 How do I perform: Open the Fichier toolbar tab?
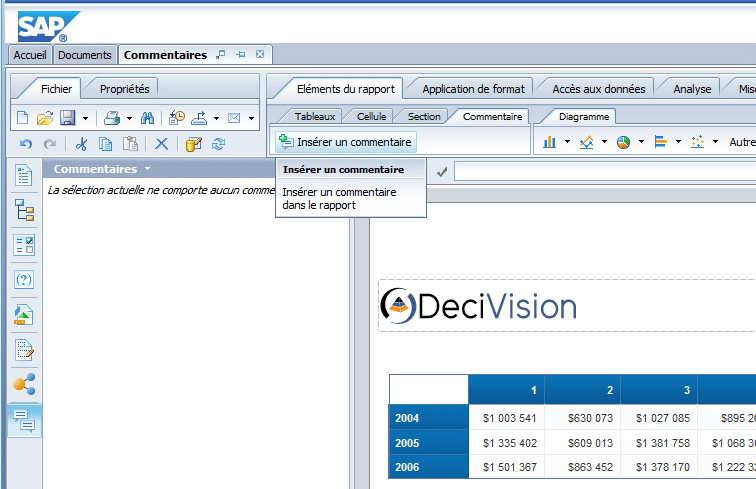point(56,89)
